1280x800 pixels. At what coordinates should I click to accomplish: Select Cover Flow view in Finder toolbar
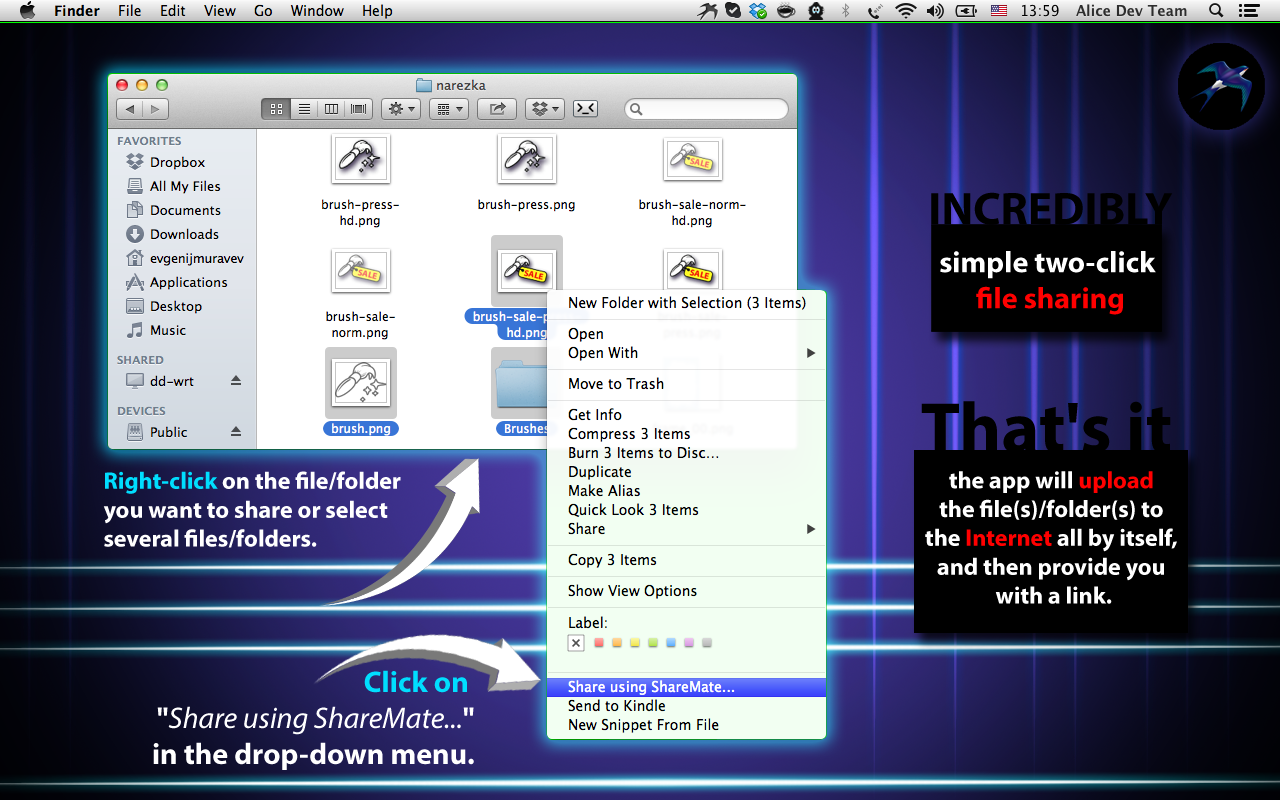(x=358, y=109)
